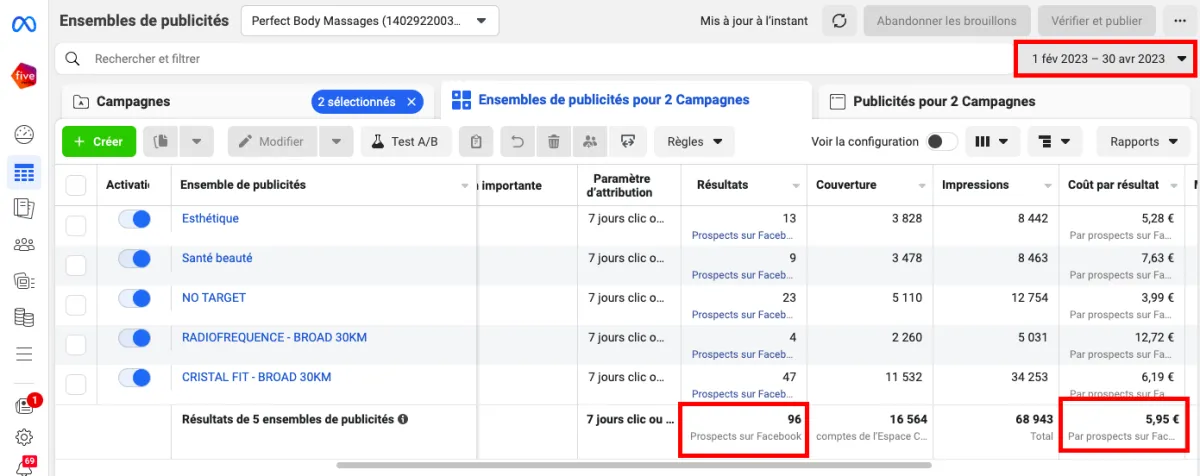Remove the '2 sélectionnés' filter with X
The height and width of the screenshot is (476, 1200).
(x=411, y=102)
